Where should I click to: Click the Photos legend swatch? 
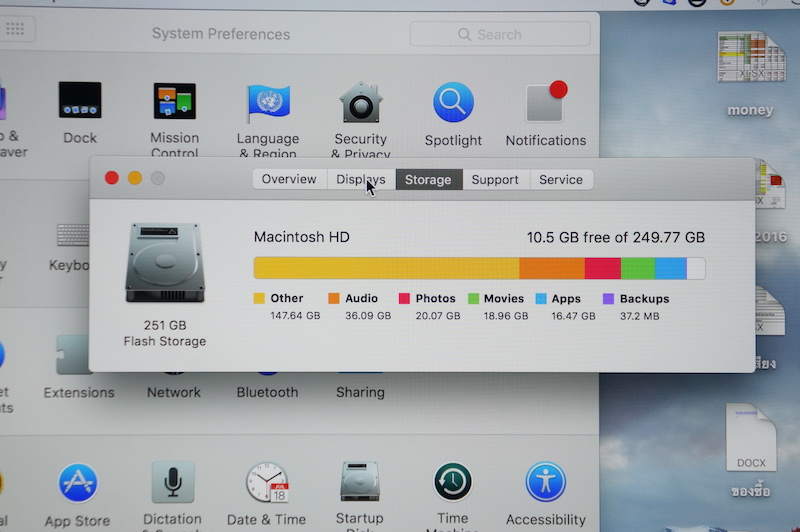[404, 298]
